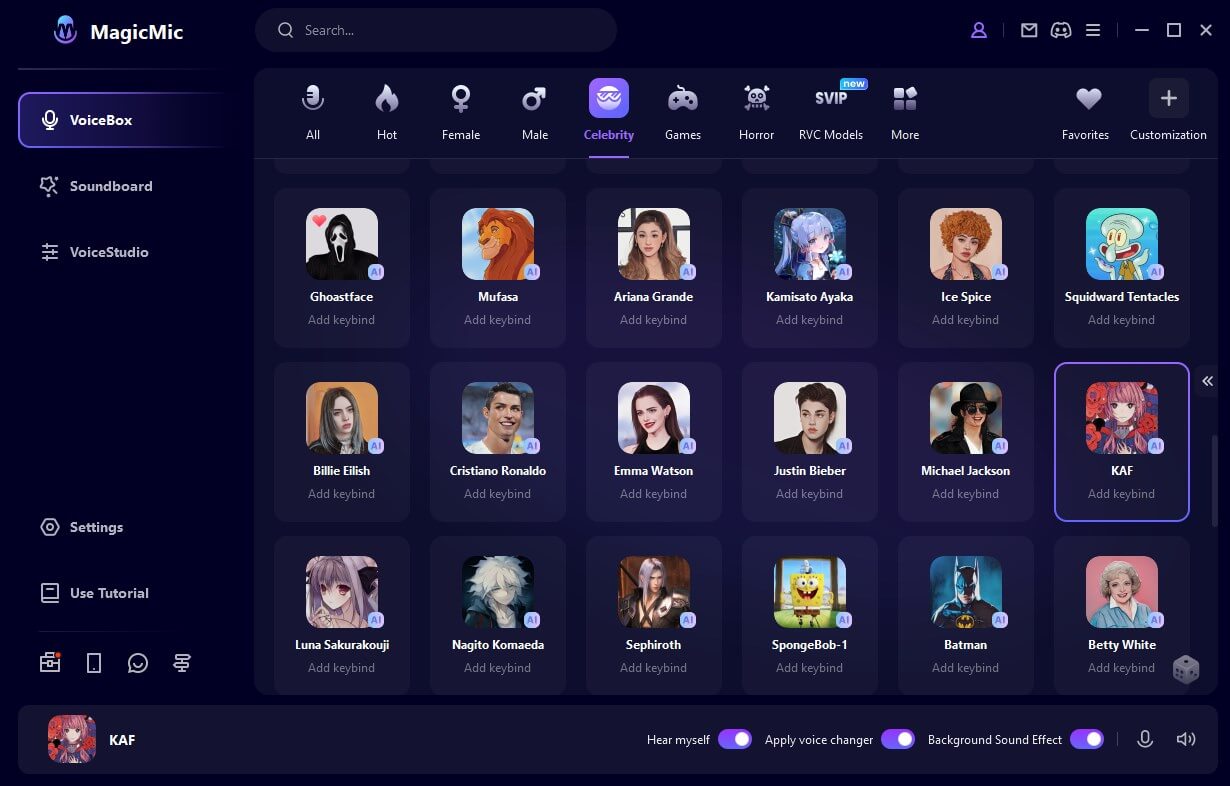Screen dimensions: 1230x786
Task: Select the Ariana Grande voice thumbnail
Action: [x=654, y=244]
